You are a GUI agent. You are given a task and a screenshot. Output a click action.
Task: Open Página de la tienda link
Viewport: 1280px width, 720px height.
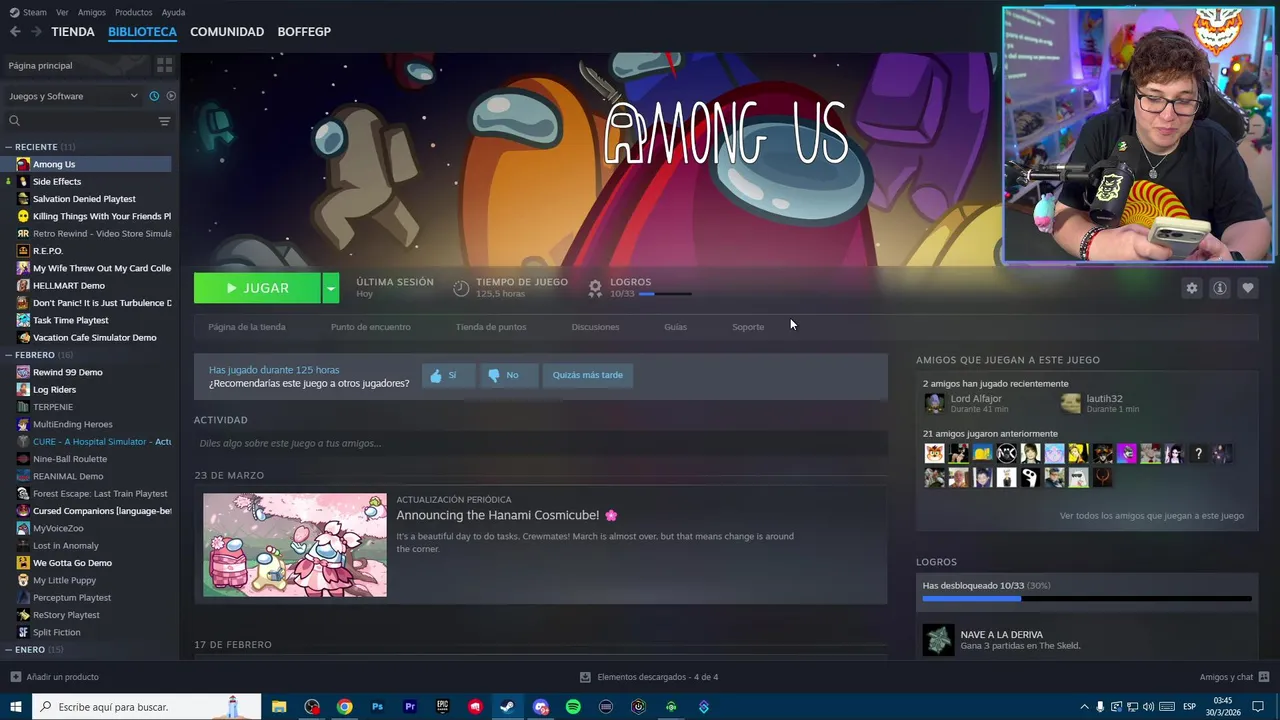(247, 327)
